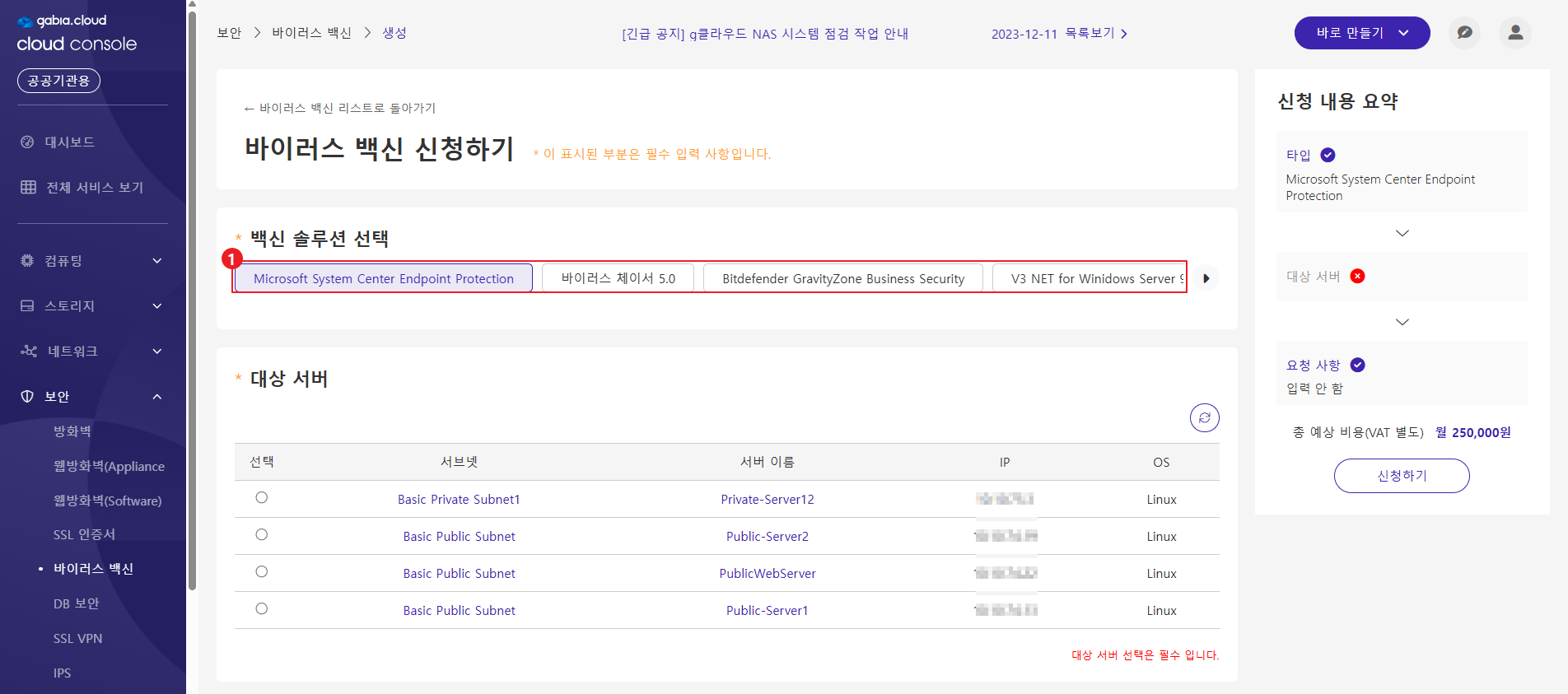
Task: Click the 250,000원 estimated cost
Action: (x=1481, y=432)
